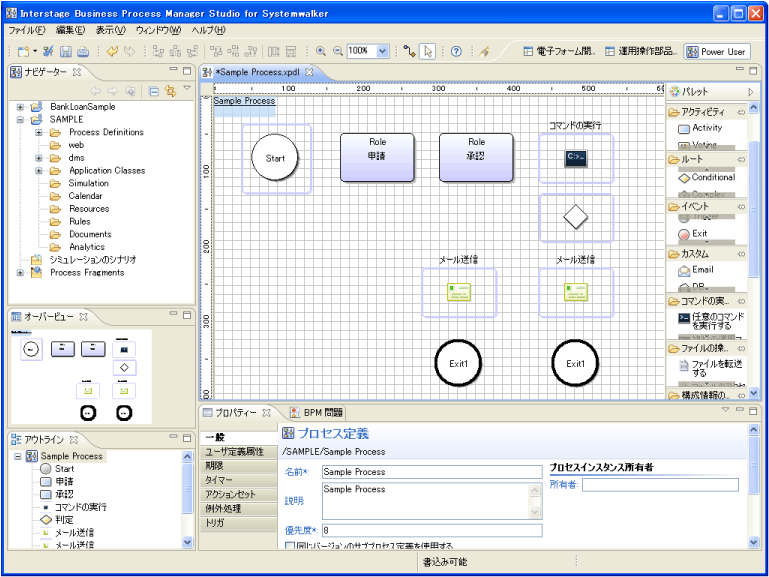Click the 所有者 input field
769x577 pixels.
[x=660, y=485]
